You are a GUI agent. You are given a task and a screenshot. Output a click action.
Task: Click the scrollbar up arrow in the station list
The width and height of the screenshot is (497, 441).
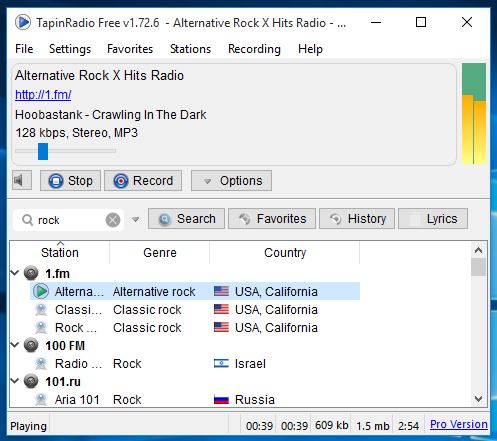(479, 250)
